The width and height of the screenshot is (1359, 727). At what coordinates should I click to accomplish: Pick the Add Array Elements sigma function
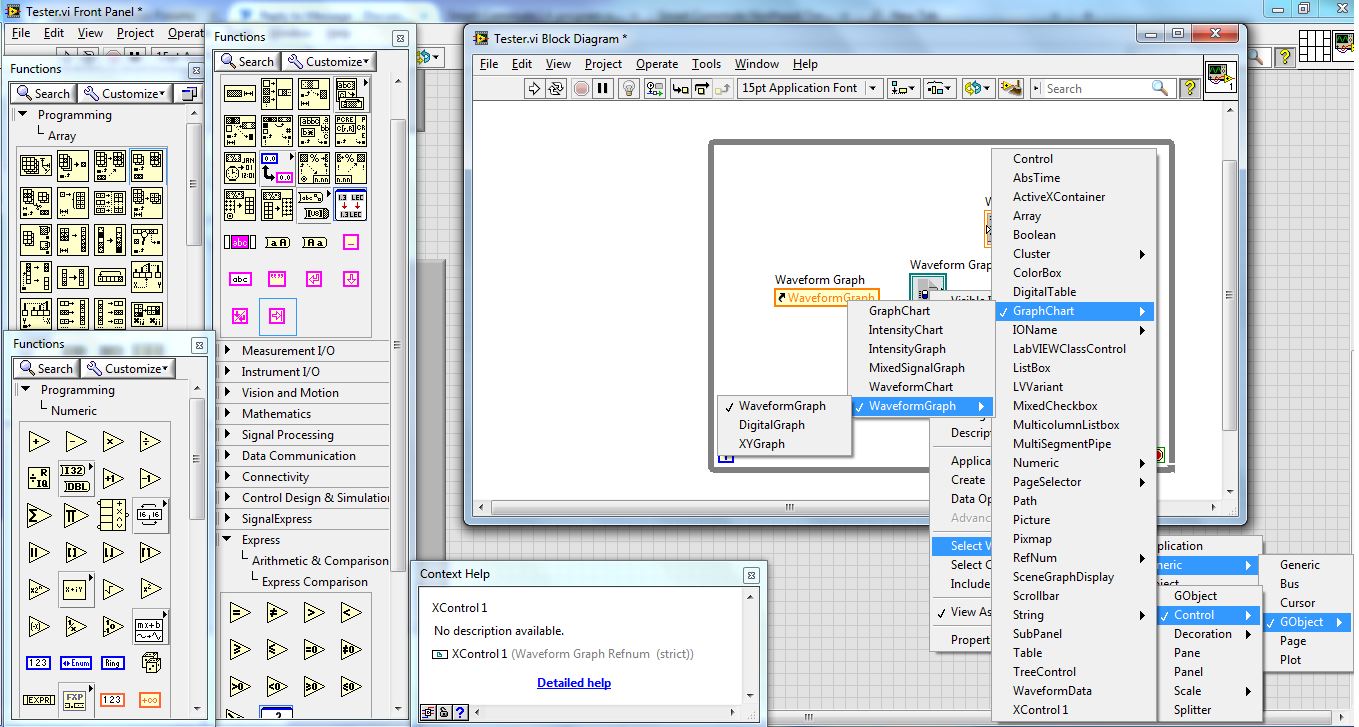click(39, 515)
